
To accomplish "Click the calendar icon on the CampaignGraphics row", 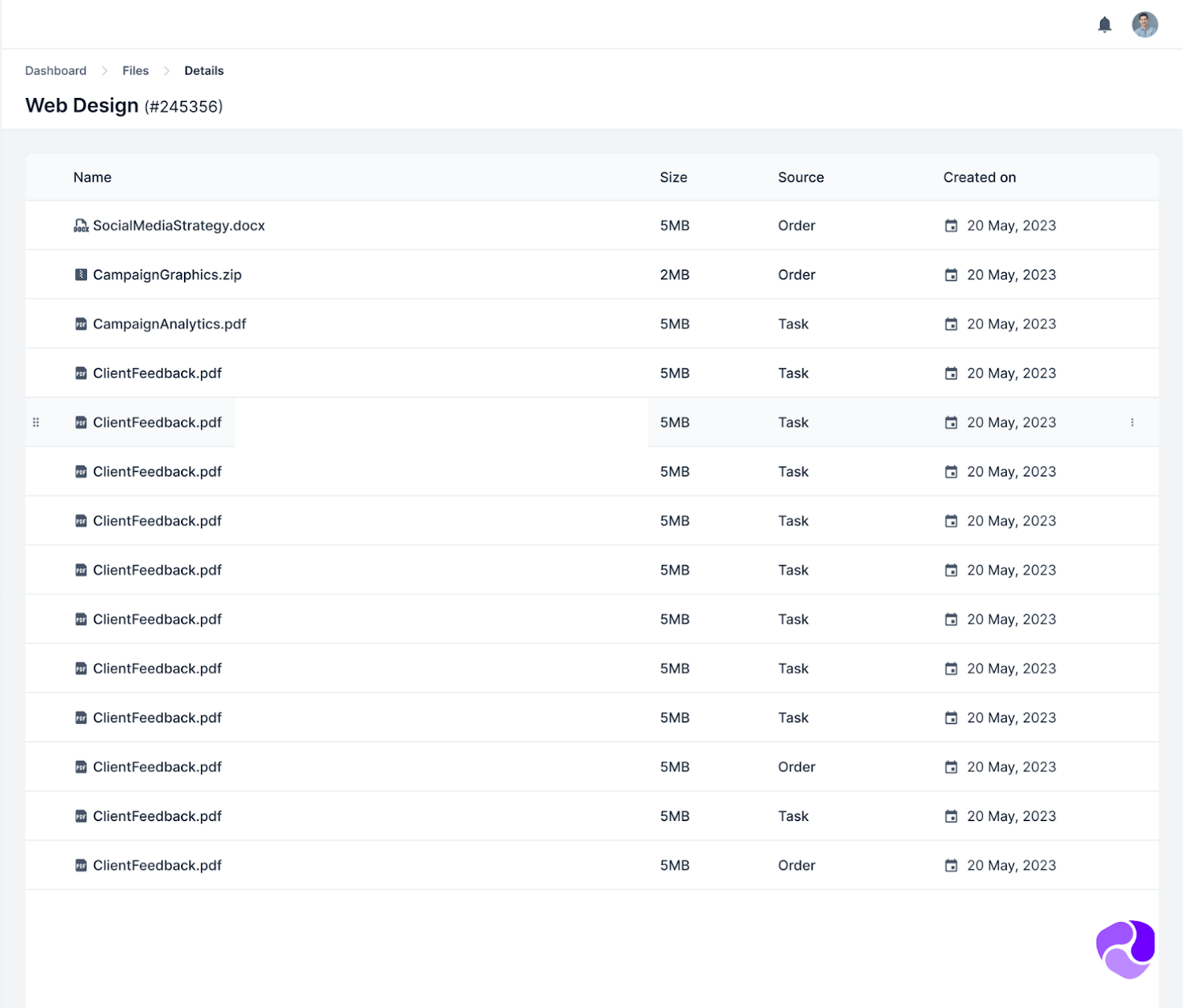I will click(x=950, y=274).
